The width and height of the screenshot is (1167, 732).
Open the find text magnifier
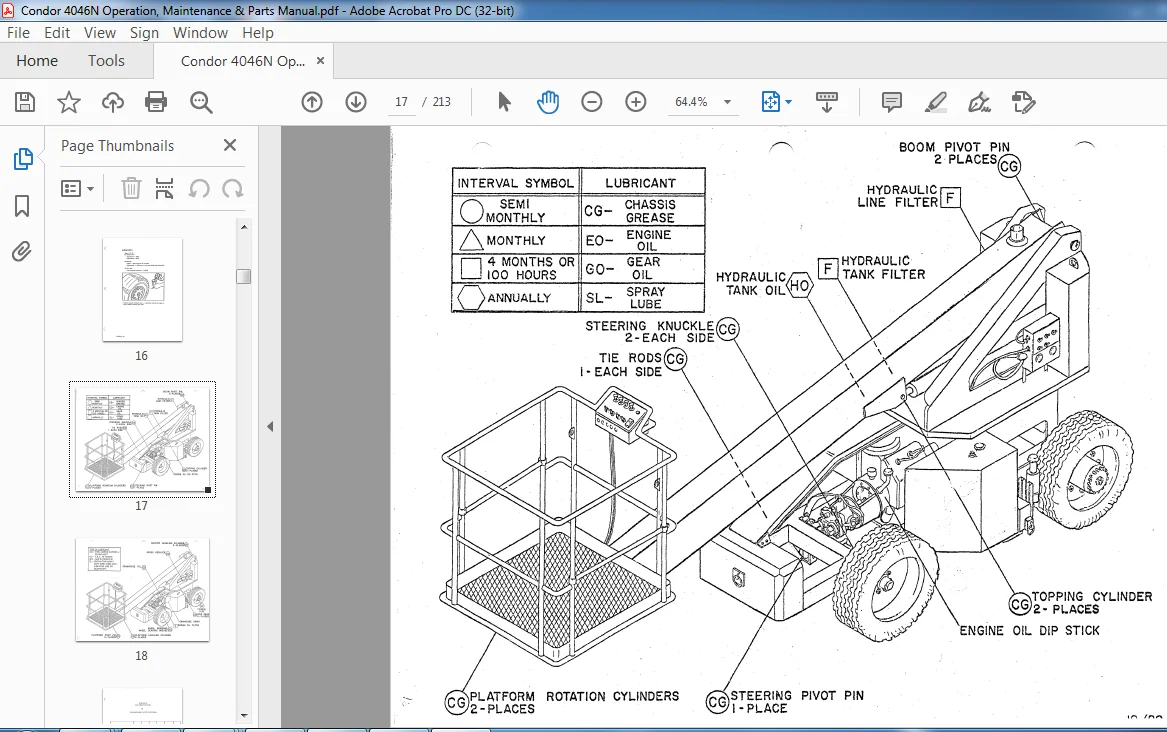click(x=201, y=102)
